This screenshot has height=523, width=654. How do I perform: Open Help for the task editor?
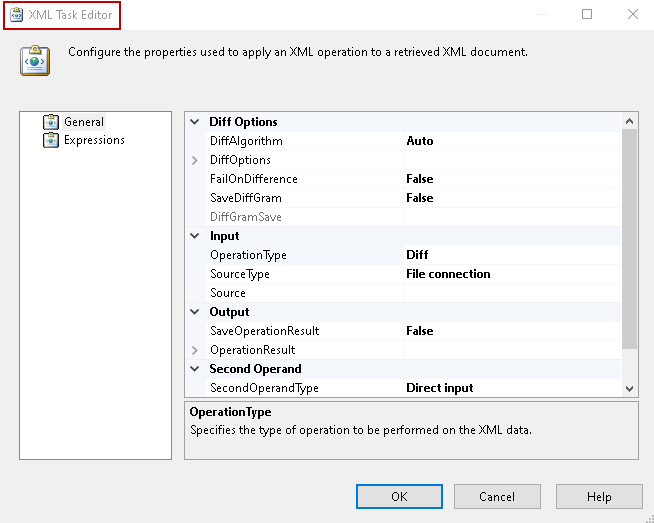(x=599, y=497)
